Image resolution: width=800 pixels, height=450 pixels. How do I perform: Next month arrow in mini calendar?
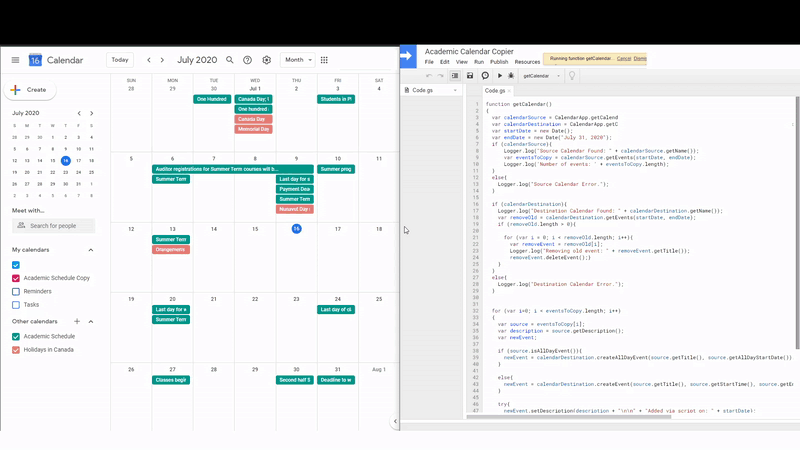(x=92, y=113)
